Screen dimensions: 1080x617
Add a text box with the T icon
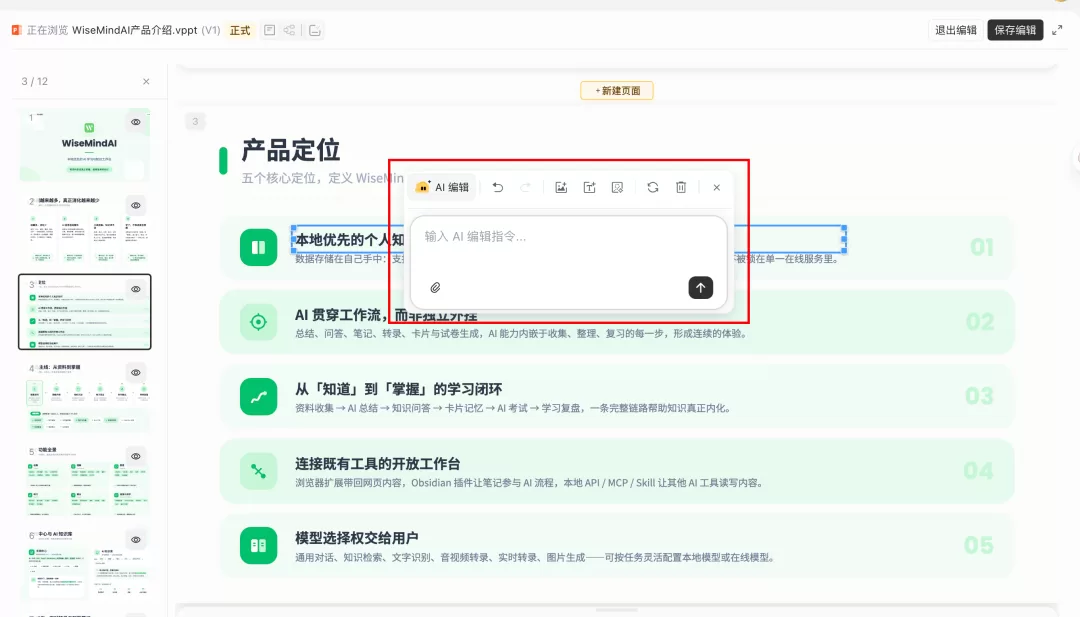[x=590, y=187]
